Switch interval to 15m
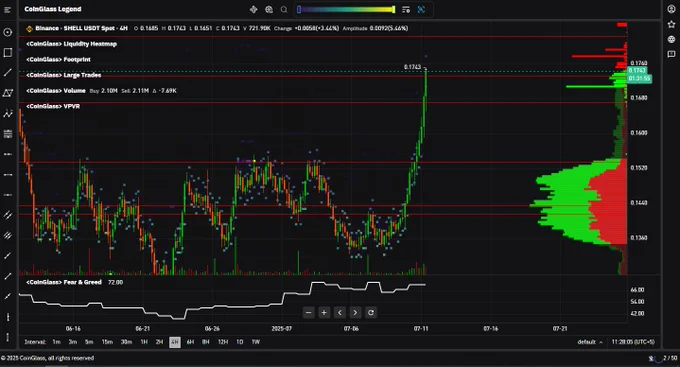Screen dimensions: 680x367 pos(107,342)
